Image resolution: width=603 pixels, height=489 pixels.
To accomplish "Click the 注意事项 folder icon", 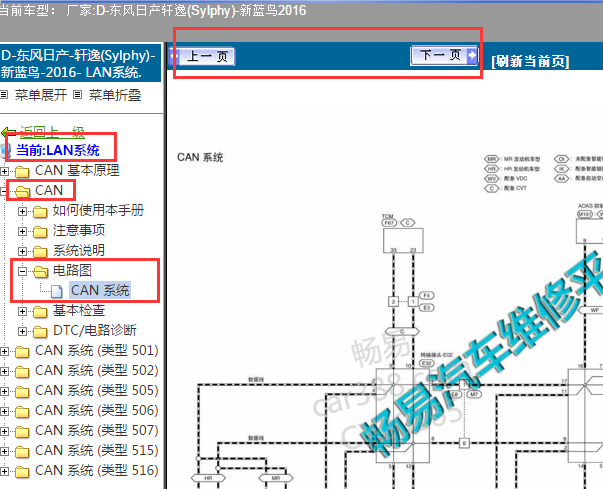I will click(x=40, y=231).
